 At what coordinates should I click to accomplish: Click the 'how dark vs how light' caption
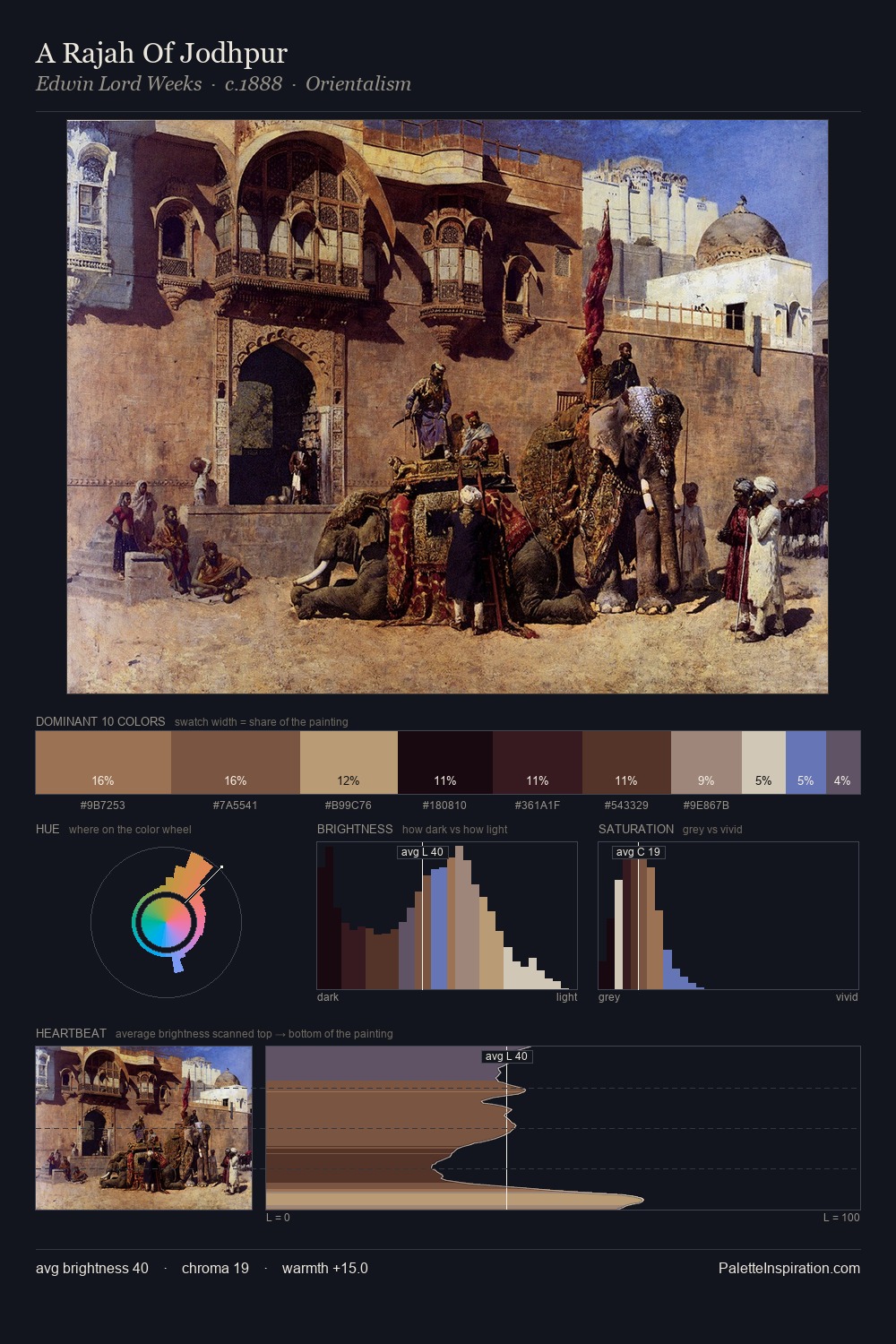454,830
